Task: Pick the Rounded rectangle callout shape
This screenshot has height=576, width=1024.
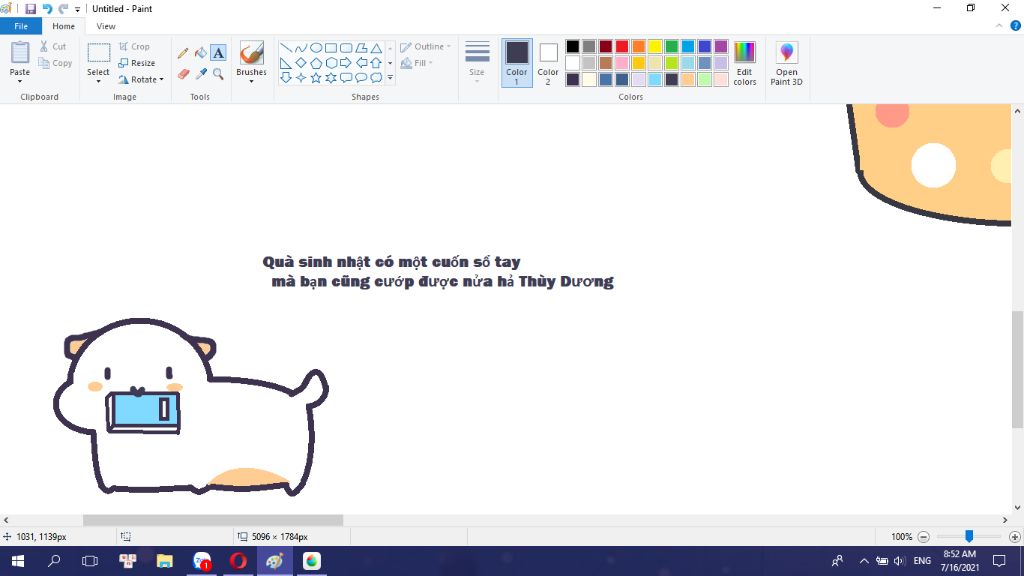Action: (346, 78)
